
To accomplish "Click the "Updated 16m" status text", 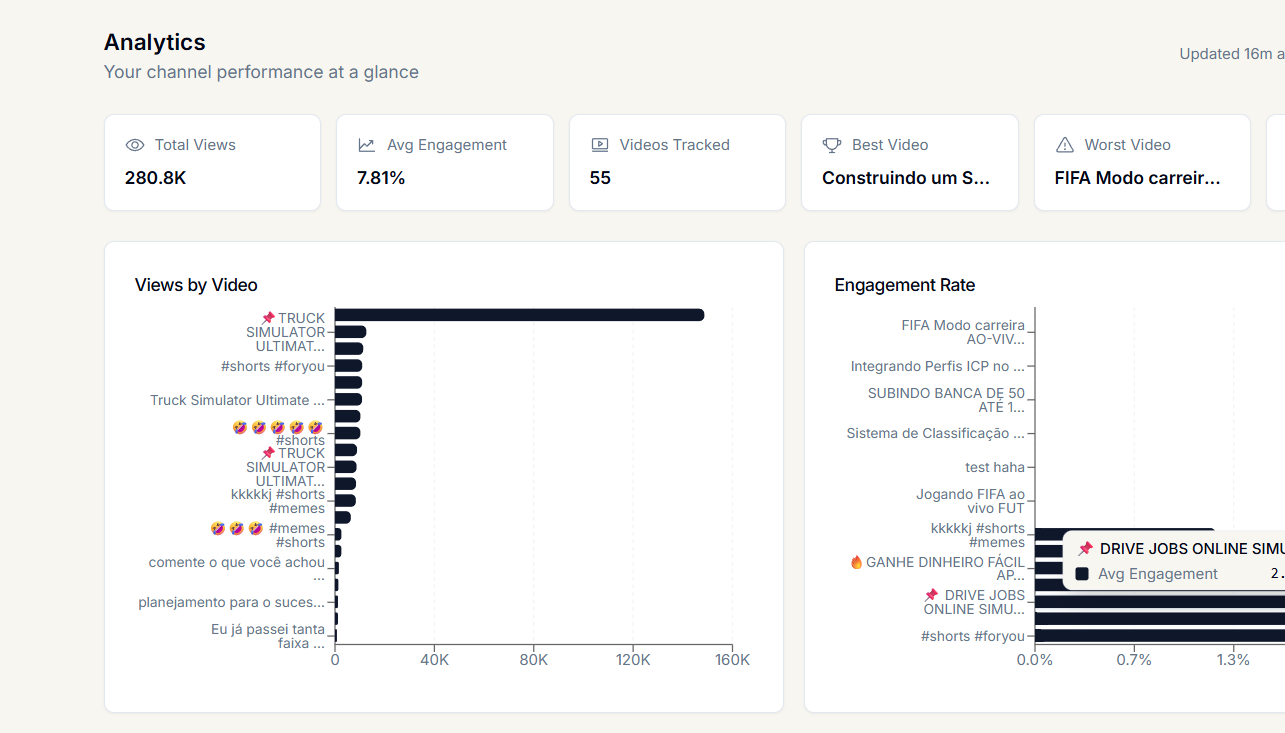I will [1230, 54].
